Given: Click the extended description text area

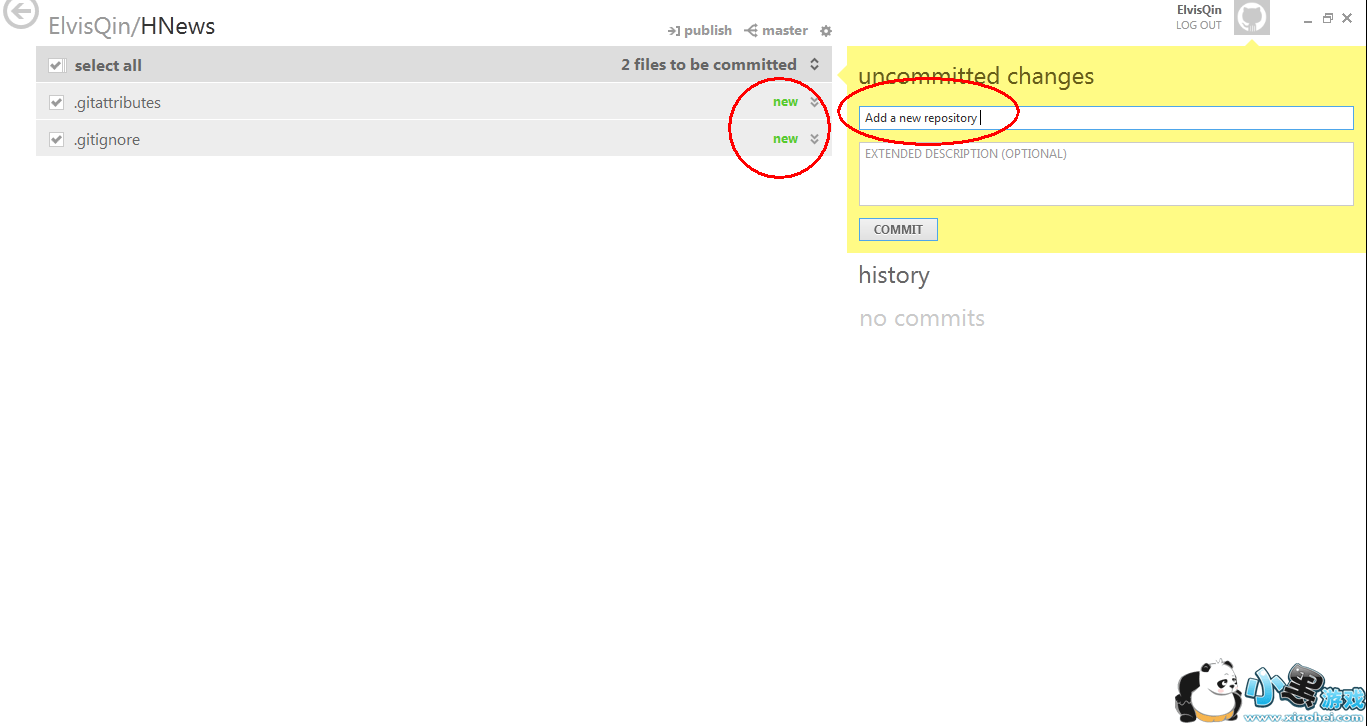Looking at the screenshot, I should (x=1106, y=174).
